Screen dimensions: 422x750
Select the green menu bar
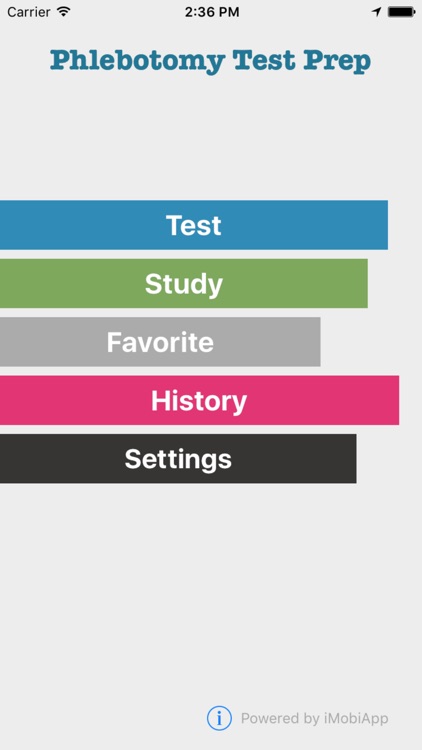tap(184, 284)
